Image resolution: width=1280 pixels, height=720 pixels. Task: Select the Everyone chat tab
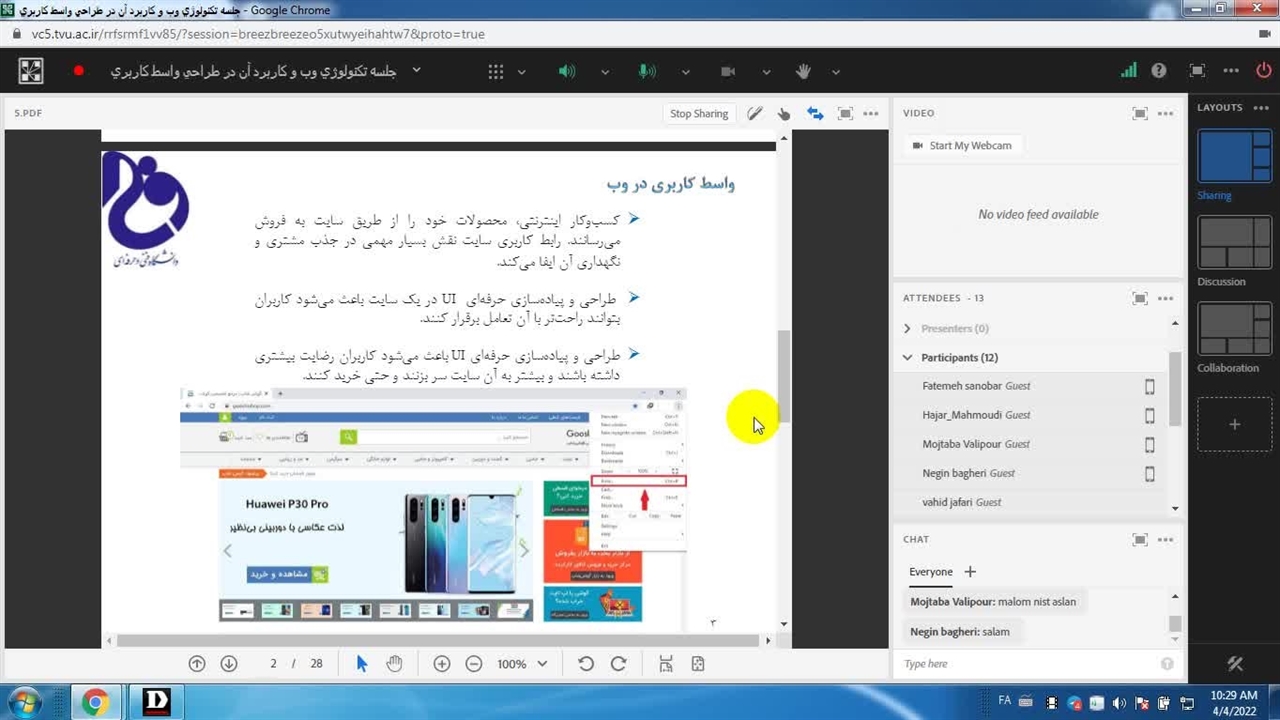coord(930,572)
